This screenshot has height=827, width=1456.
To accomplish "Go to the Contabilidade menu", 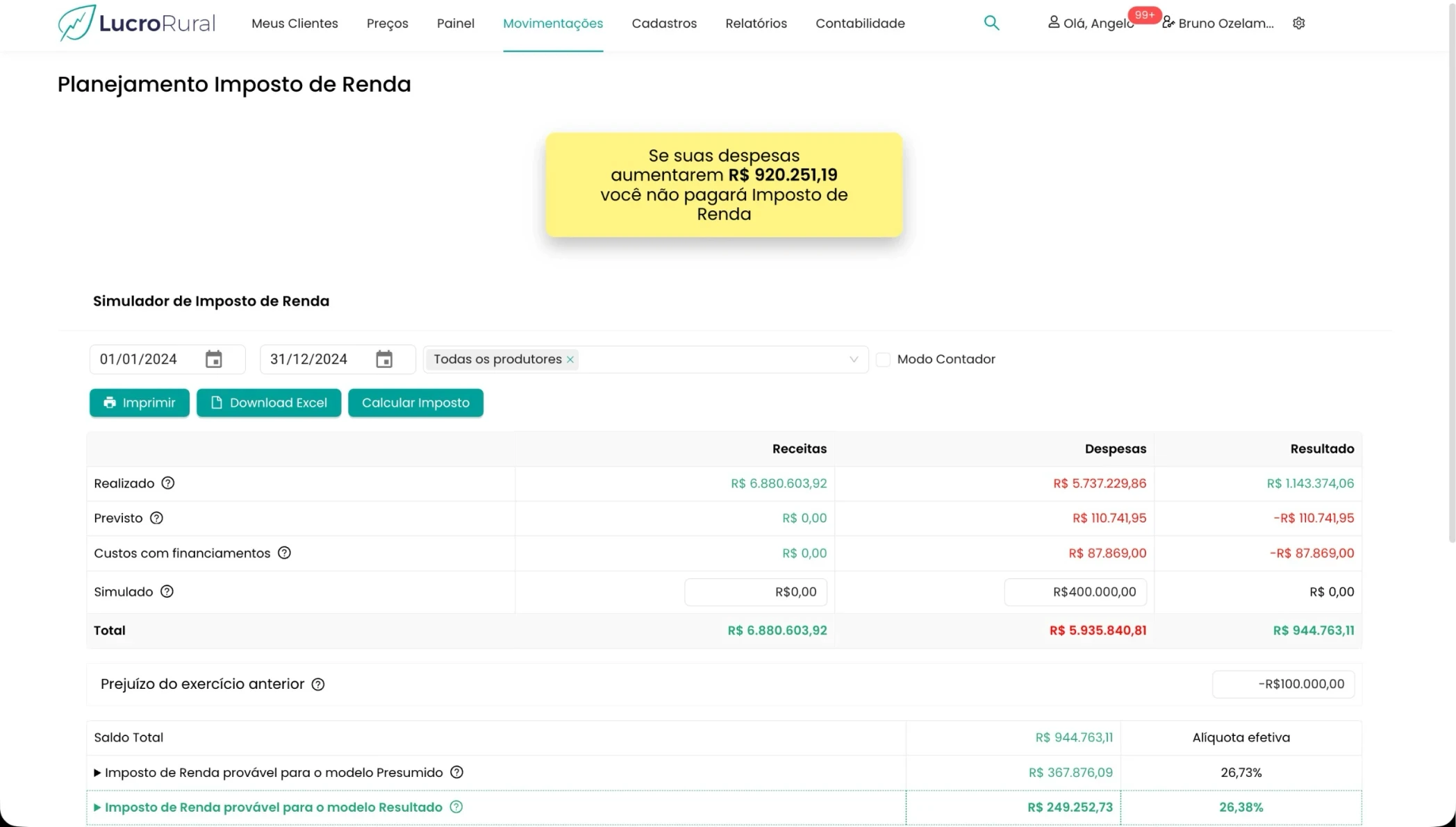I will (860, 23).
